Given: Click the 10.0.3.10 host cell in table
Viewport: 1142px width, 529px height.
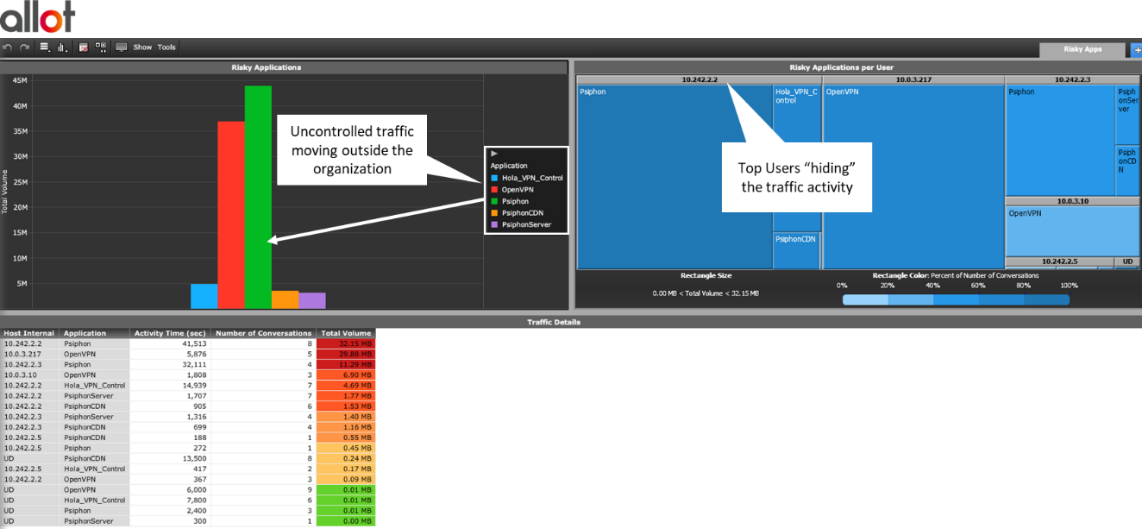Looking at the screenshot, I should coord(30,374).
